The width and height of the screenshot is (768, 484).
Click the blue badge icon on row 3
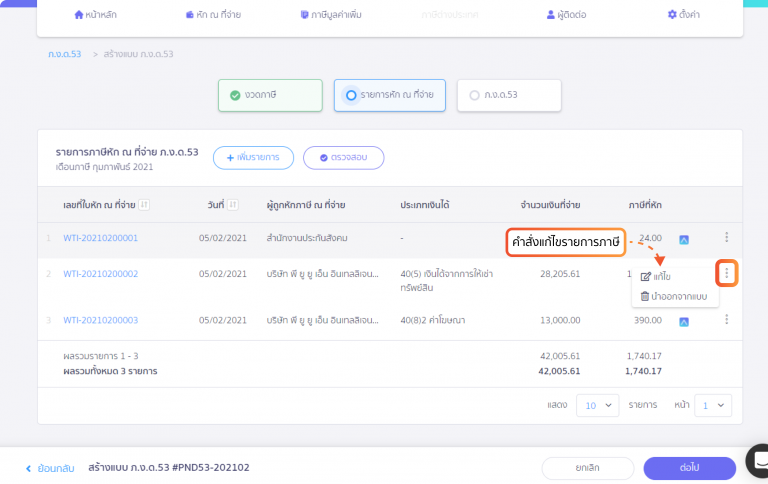[684, 321]
